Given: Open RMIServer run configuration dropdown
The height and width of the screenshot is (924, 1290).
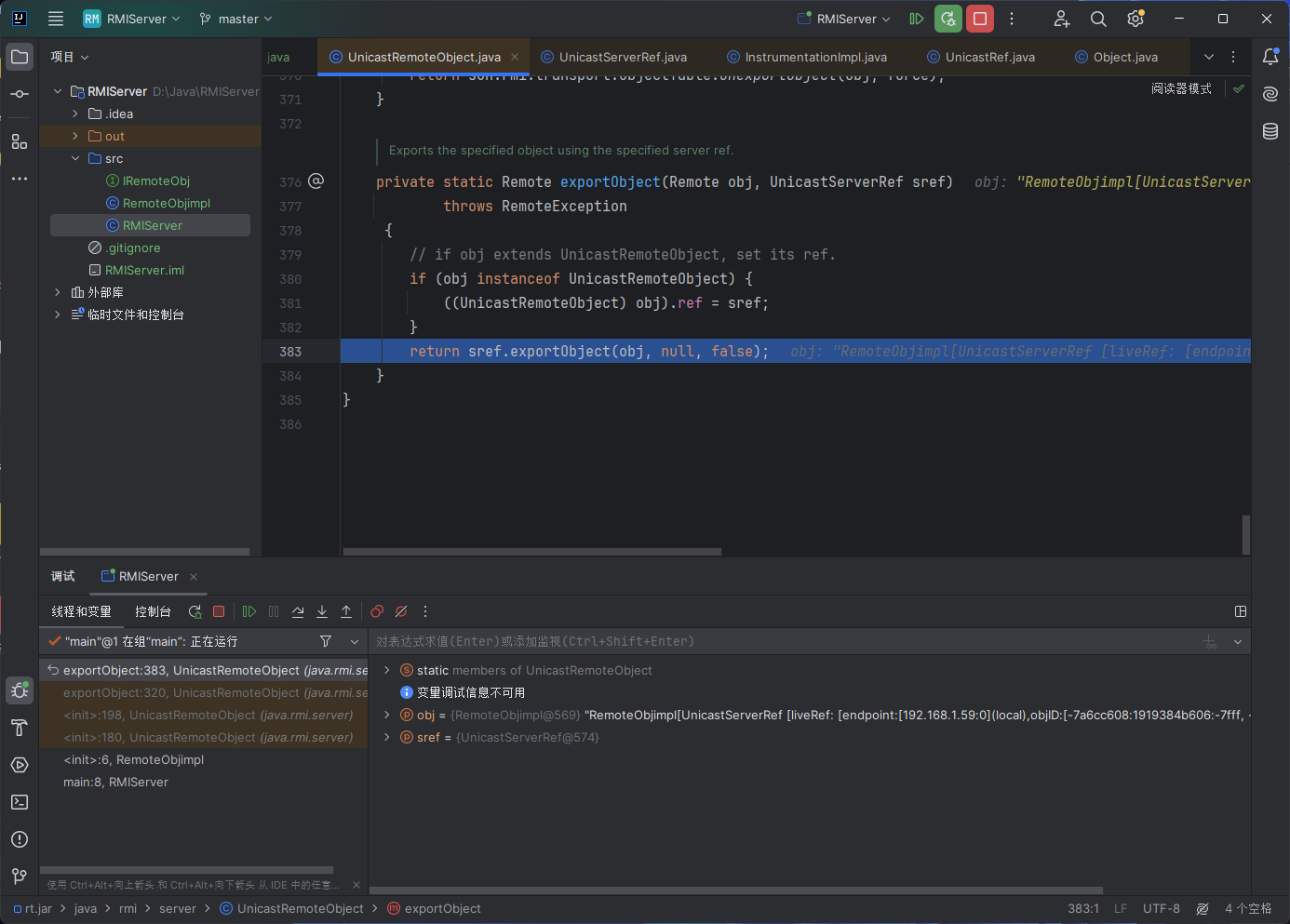Looking at the screenshot, I should (x=844, y=19).
